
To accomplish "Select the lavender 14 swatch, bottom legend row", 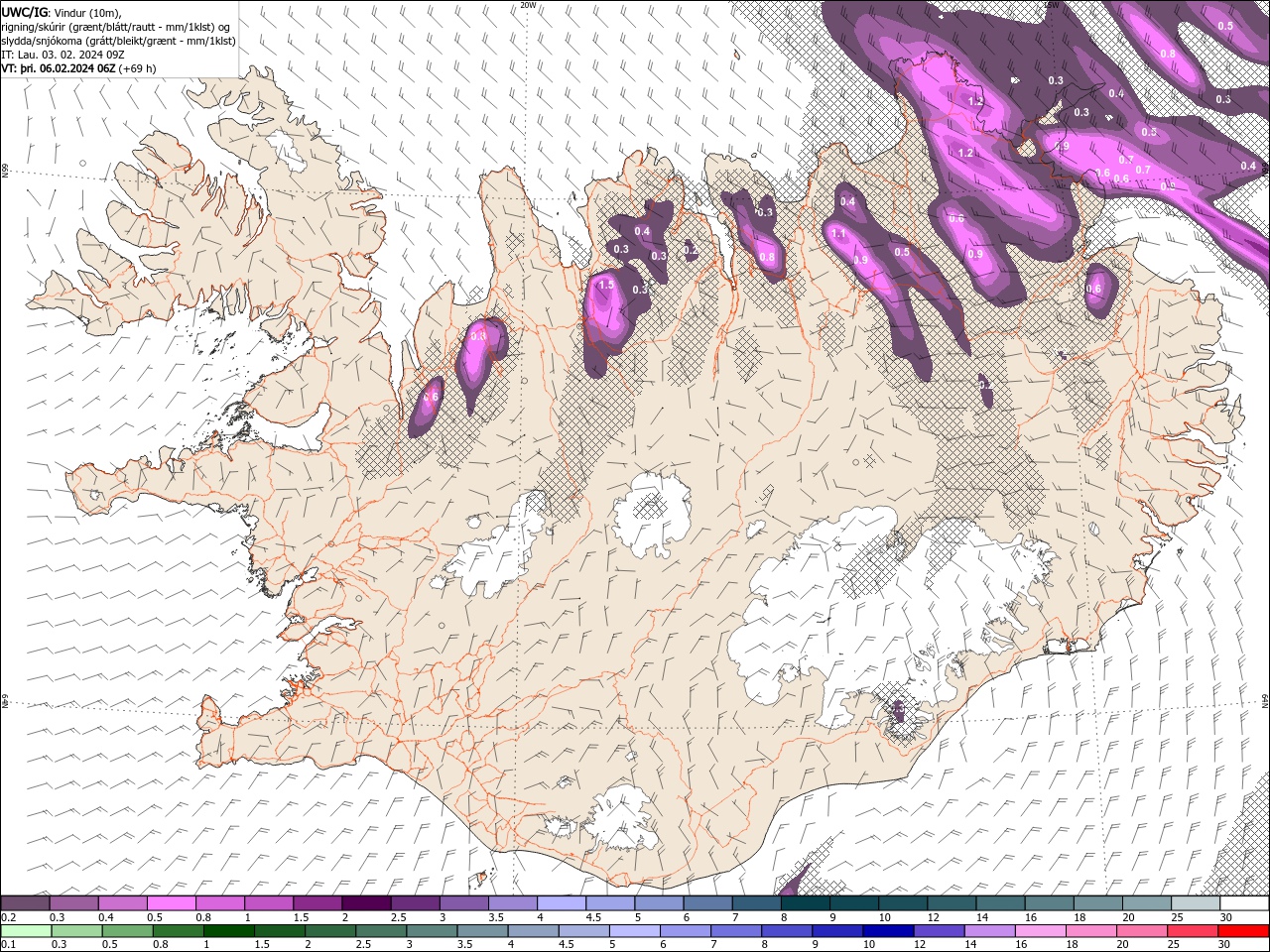I will [x=988, y=931].
